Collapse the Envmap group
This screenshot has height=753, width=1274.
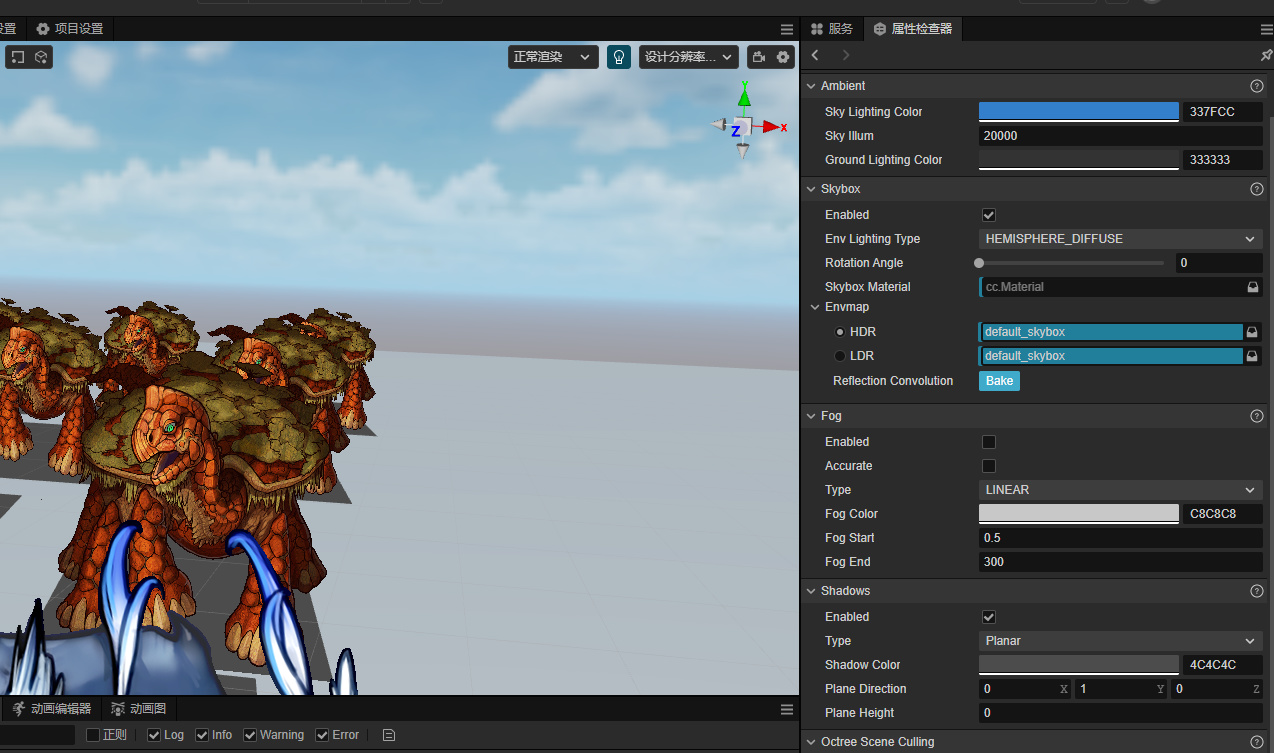(815, 307)
